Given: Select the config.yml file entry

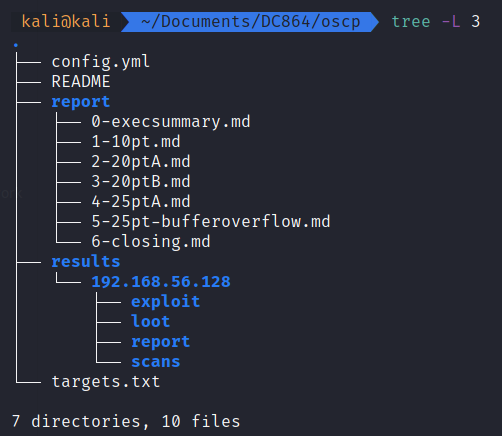Looking at the screenshot, I should (x=101, y=62).
